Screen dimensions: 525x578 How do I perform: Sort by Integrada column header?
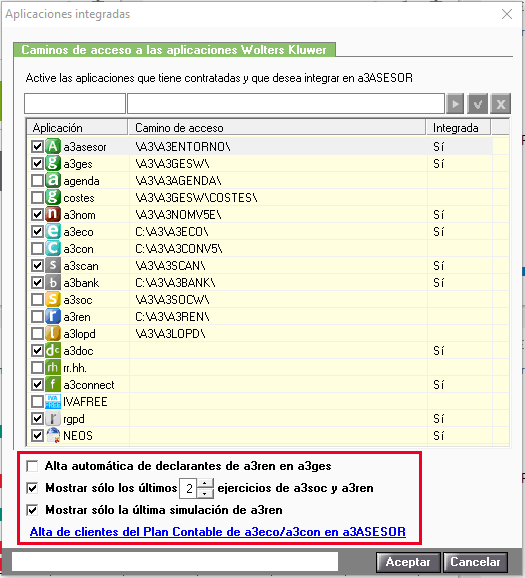point(458,128)
